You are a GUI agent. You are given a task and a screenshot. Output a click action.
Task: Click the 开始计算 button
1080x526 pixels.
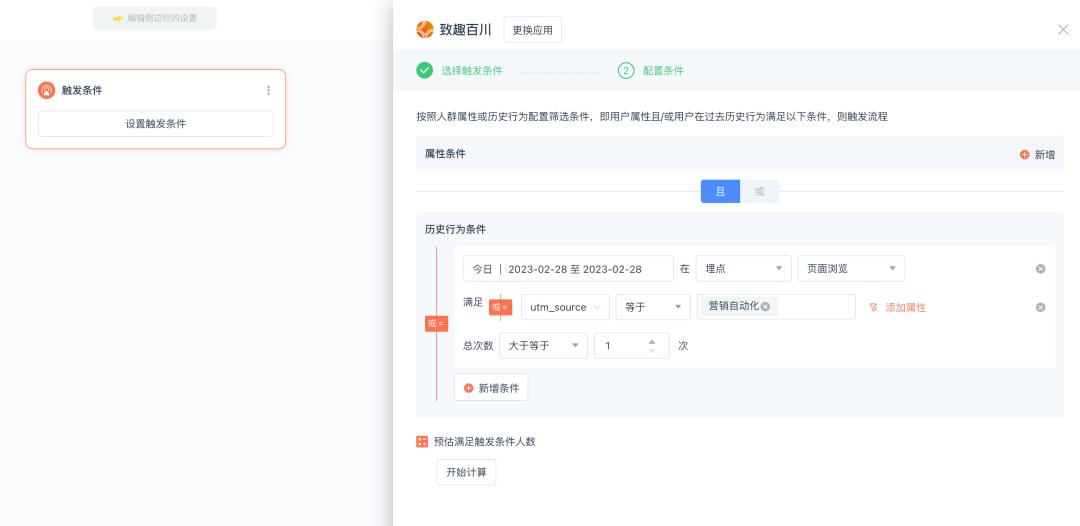click(466, 472)
